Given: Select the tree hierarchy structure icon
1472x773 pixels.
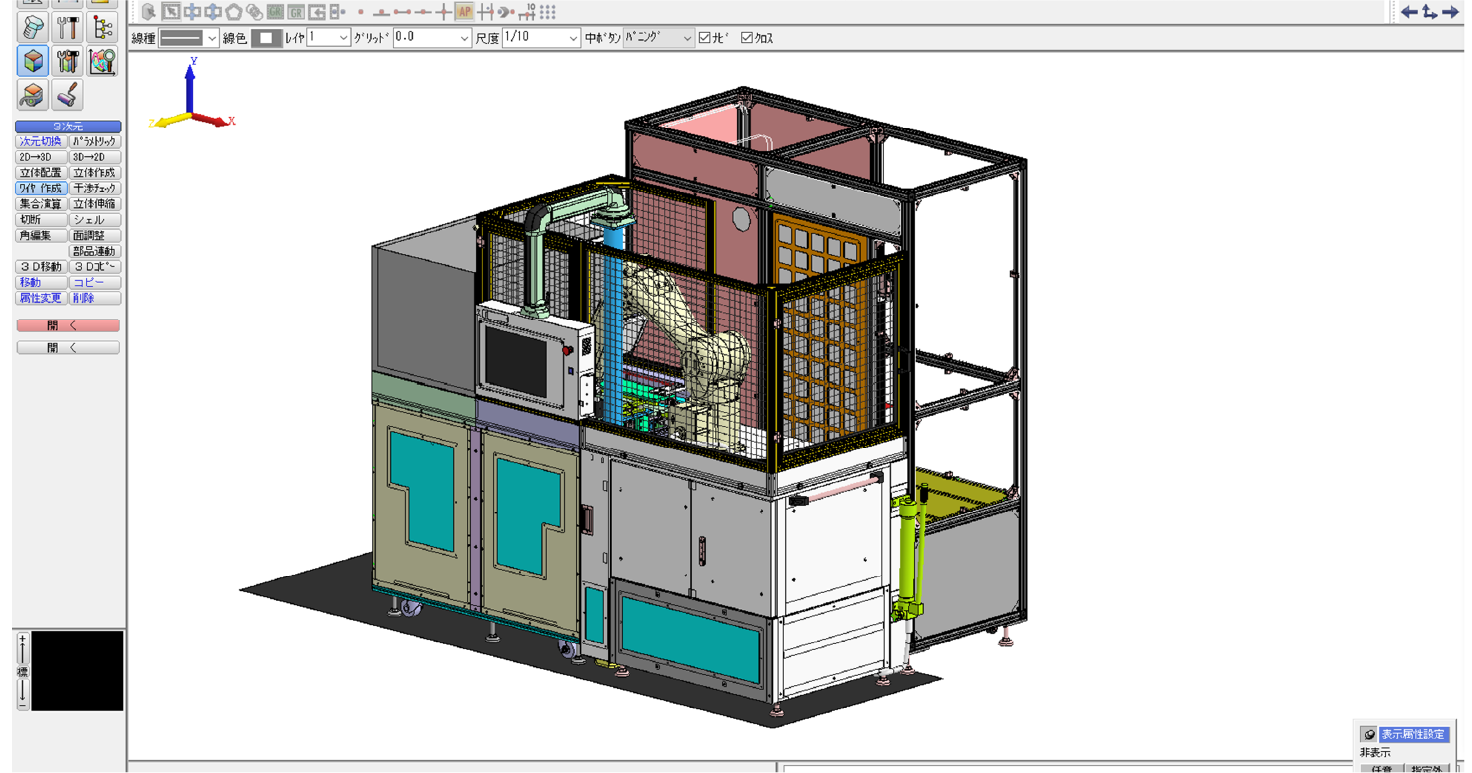Looking at the screenshot, I should coord(102,27).
